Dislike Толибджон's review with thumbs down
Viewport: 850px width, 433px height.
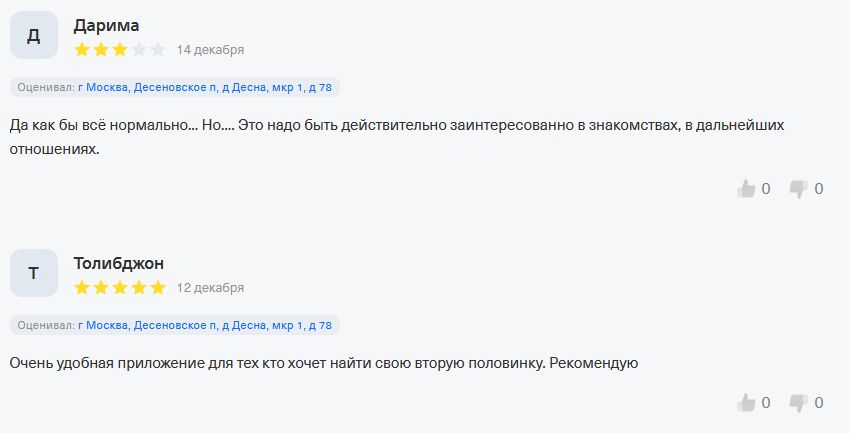tap(798, 403)
